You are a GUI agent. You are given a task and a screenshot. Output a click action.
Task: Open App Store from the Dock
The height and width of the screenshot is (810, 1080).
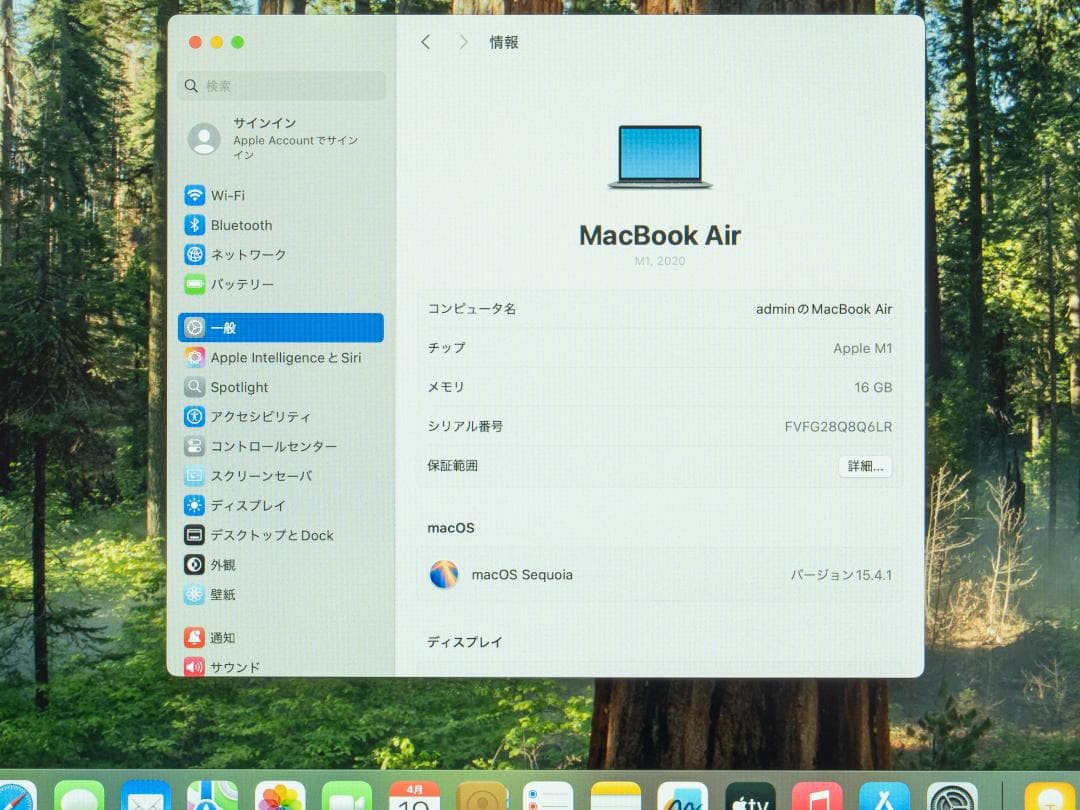[884, 796]
